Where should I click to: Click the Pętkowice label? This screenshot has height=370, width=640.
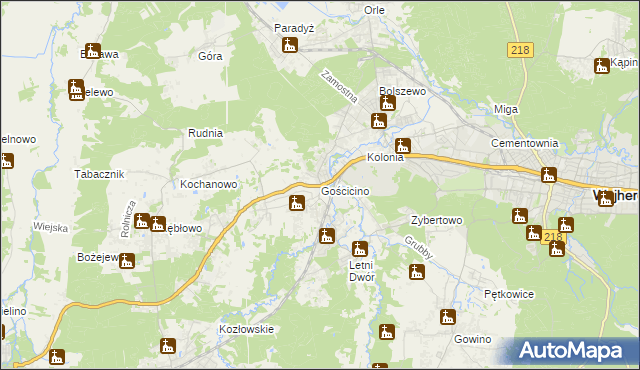coord(509,294)
